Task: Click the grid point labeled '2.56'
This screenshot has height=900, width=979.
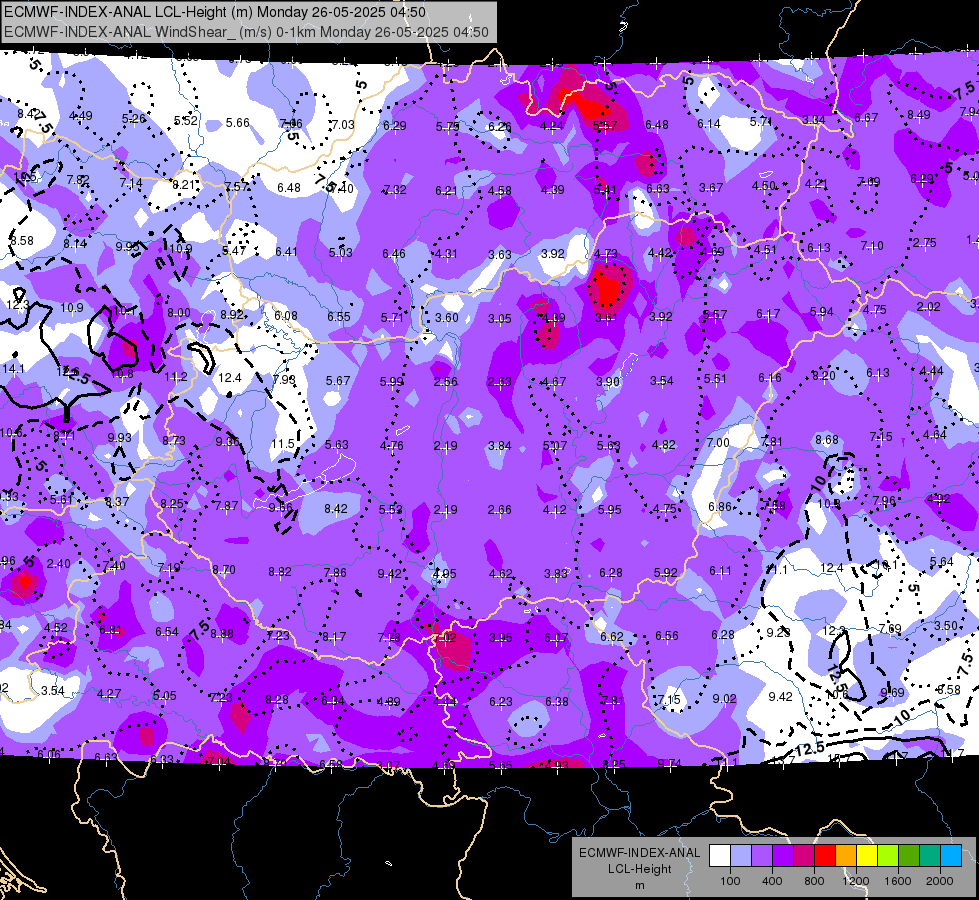Action: coord(446,381)
